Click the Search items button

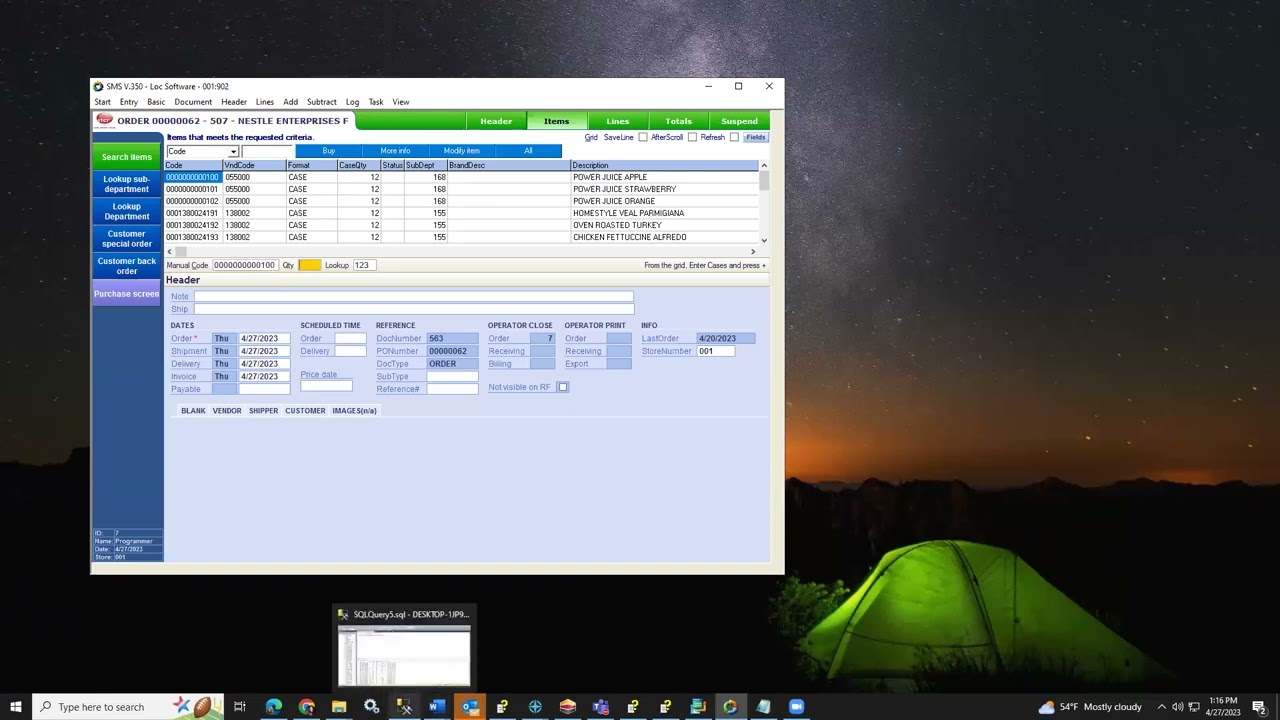click(x=127, y=157)
